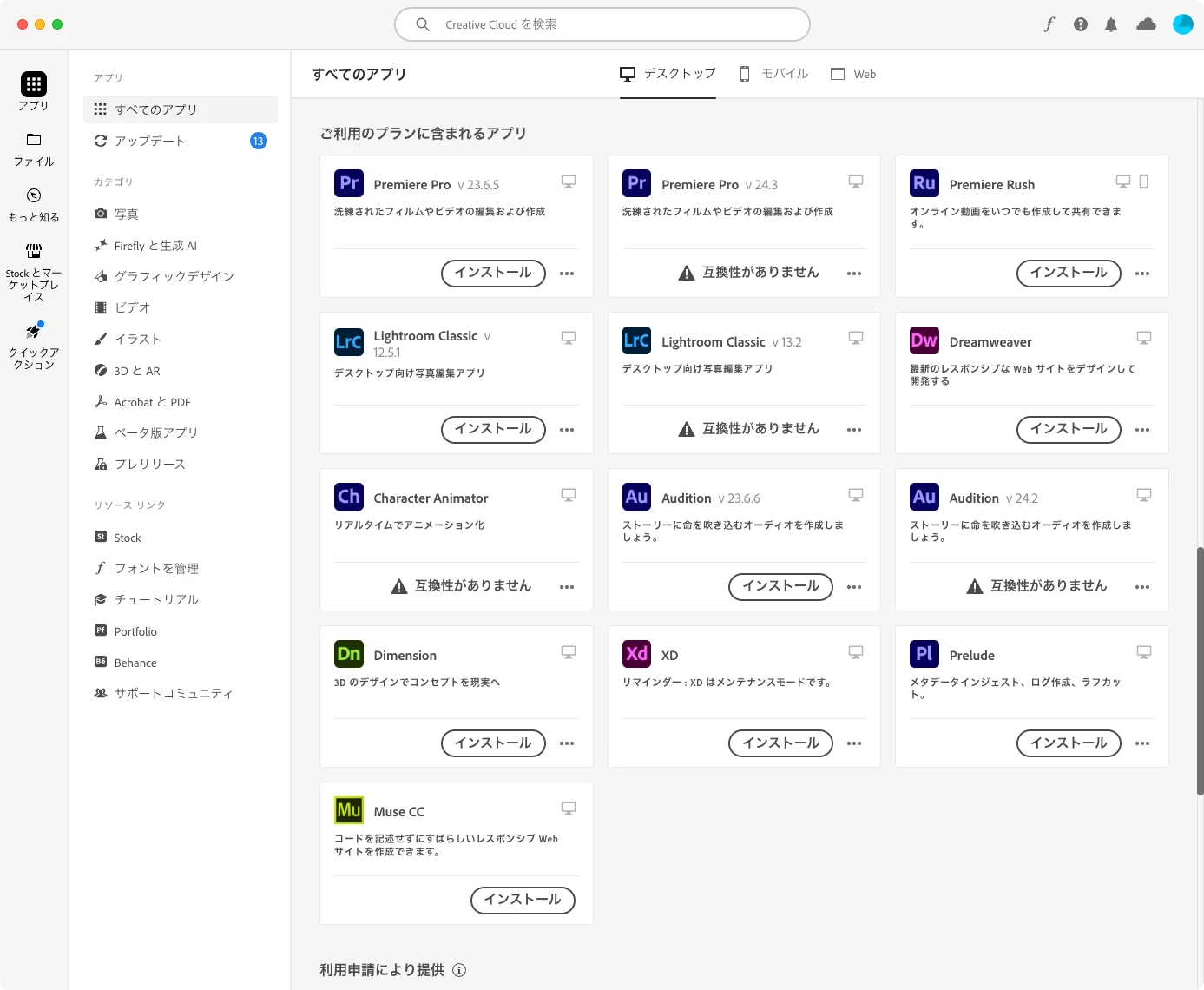The image size is (1204, 990).
Task: Click the Lightroom Classic v 13.2 icon
Action: point(637,340)
